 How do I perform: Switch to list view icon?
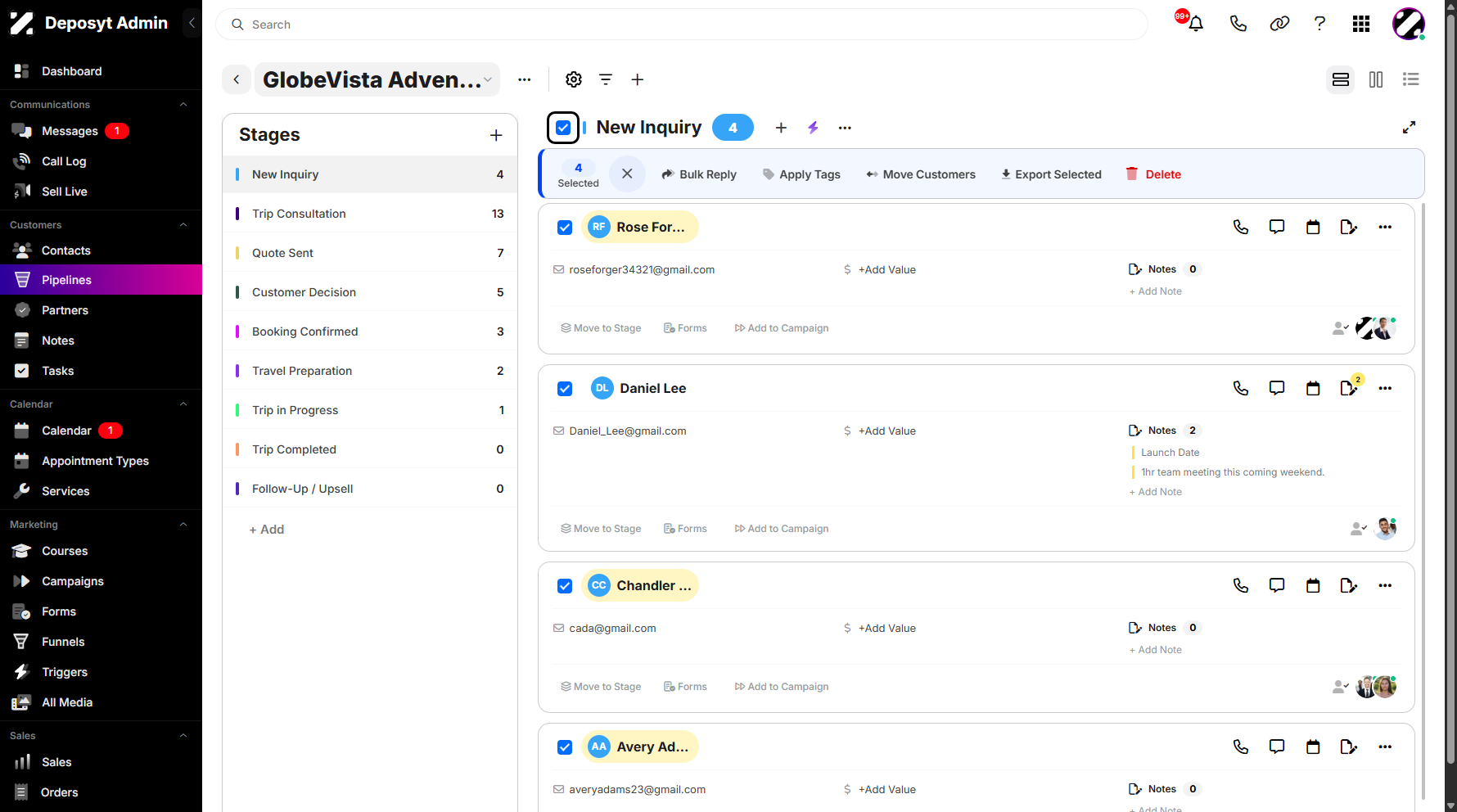(x=1410, y=79)
